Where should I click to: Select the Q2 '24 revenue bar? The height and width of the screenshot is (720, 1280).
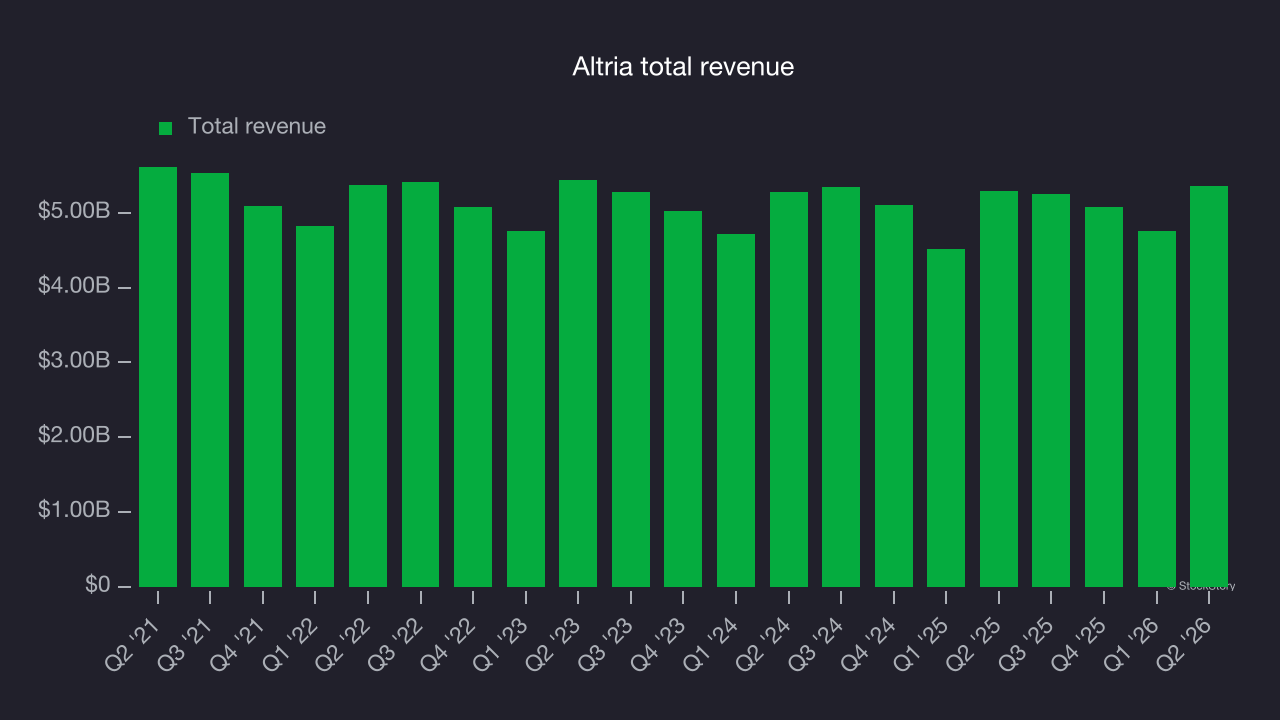(x=789, y=389)
